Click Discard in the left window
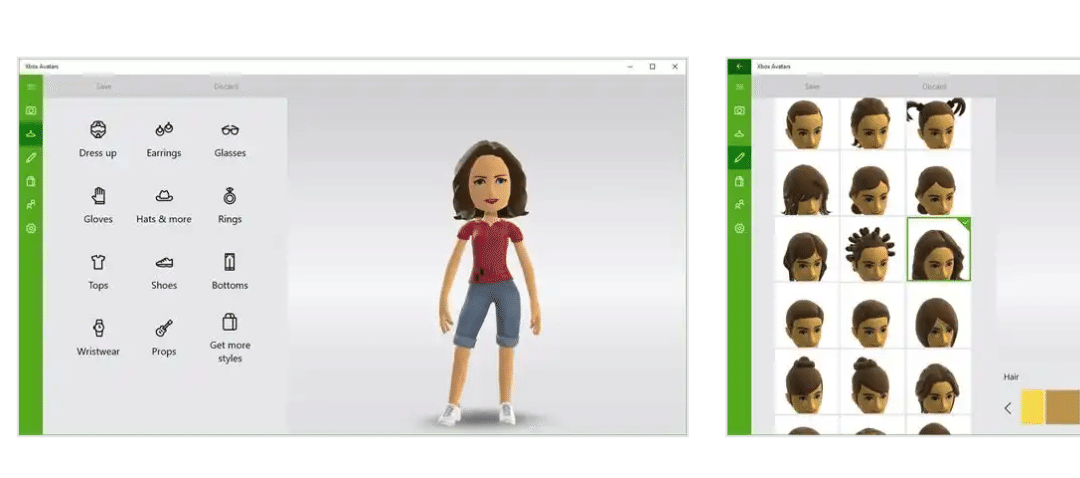The height and width of the screenshot is (478, 1080). tap(226, 87)
